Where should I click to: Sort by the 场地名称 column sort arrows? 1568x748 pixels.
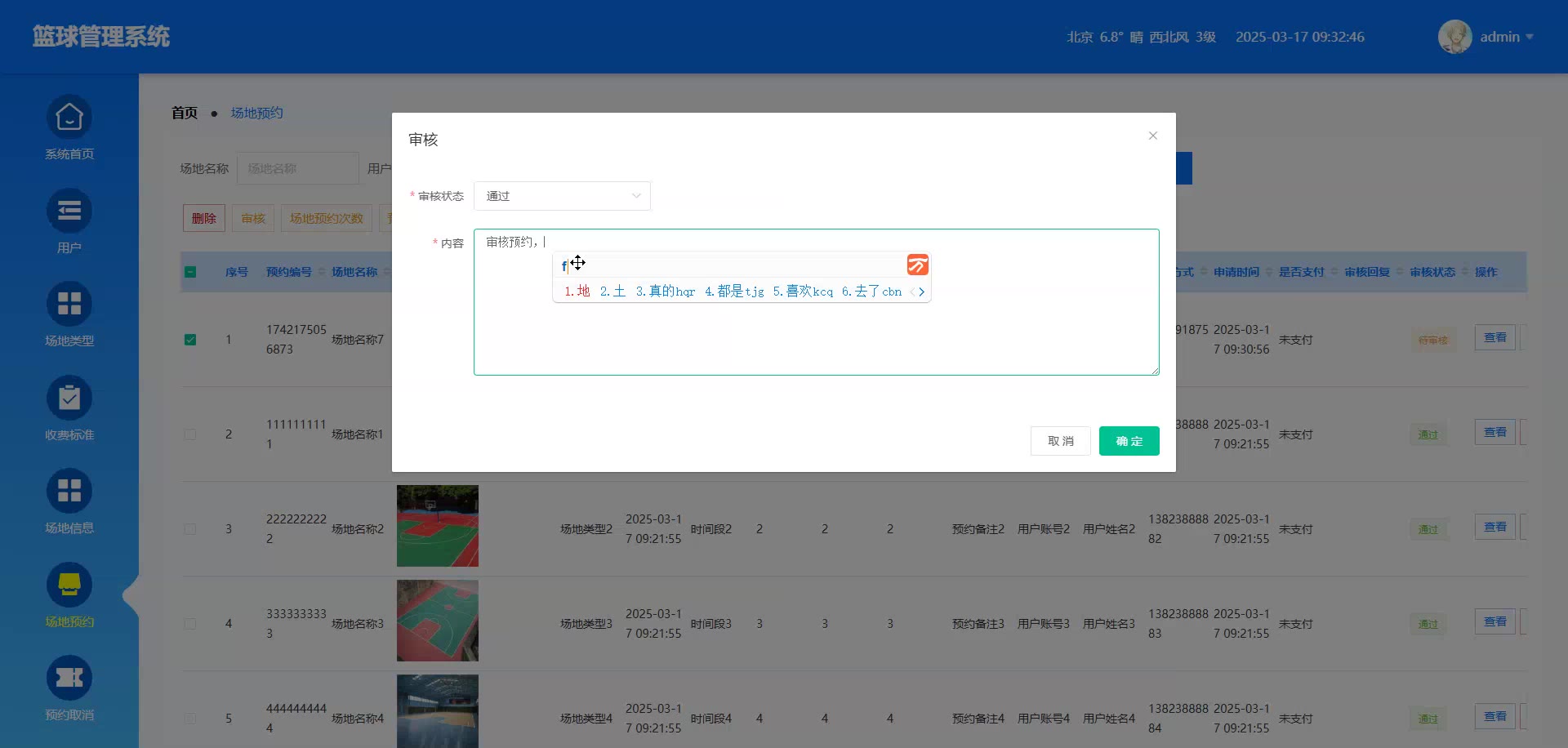coord(387,272)
